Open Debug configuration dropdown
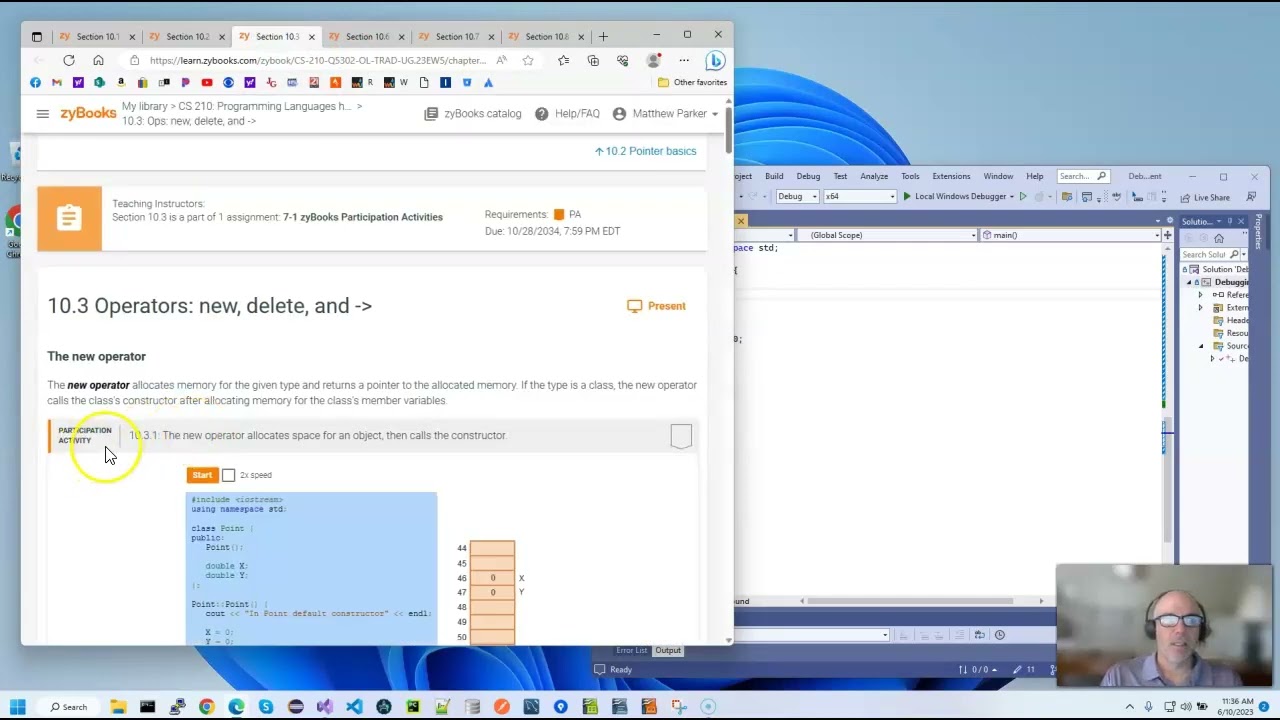 (797, 196)
